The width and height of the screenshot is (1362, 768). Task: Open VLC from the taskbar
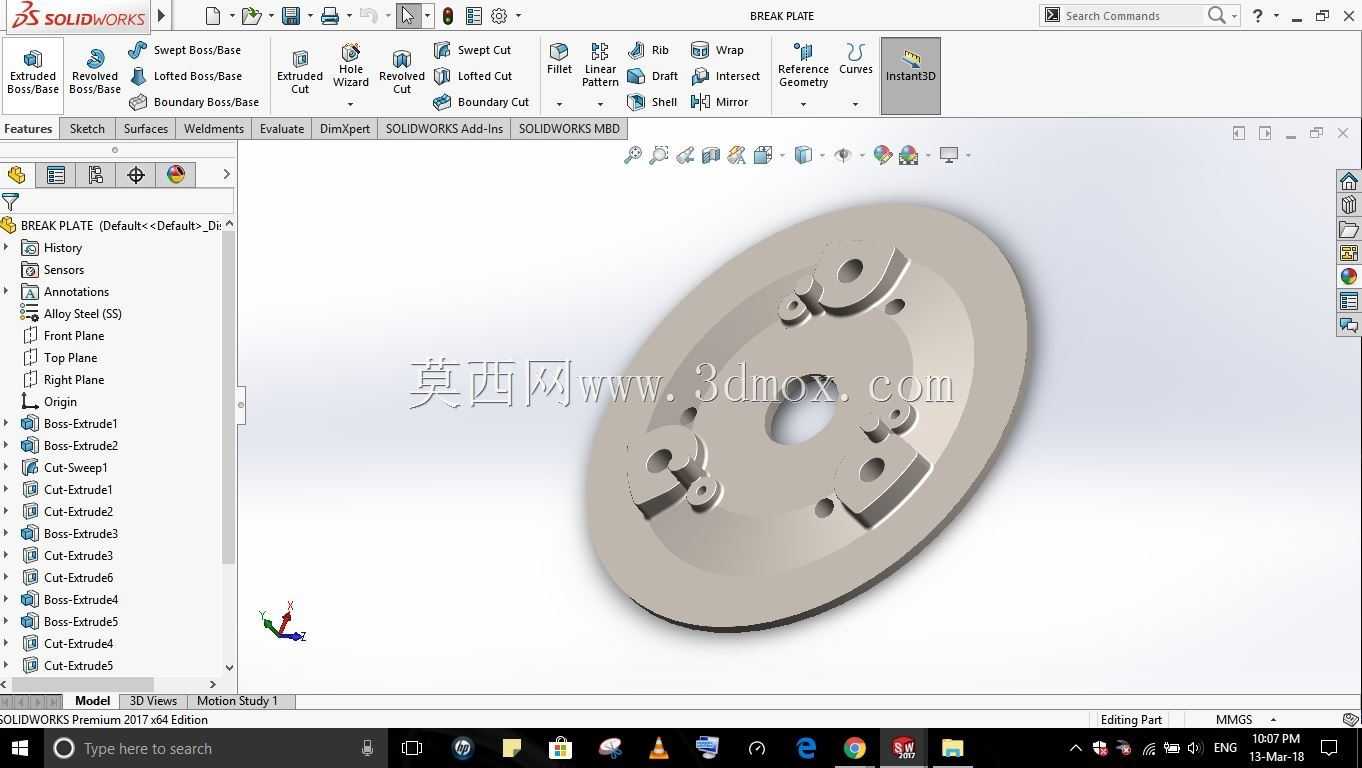[x=659, y=748]
